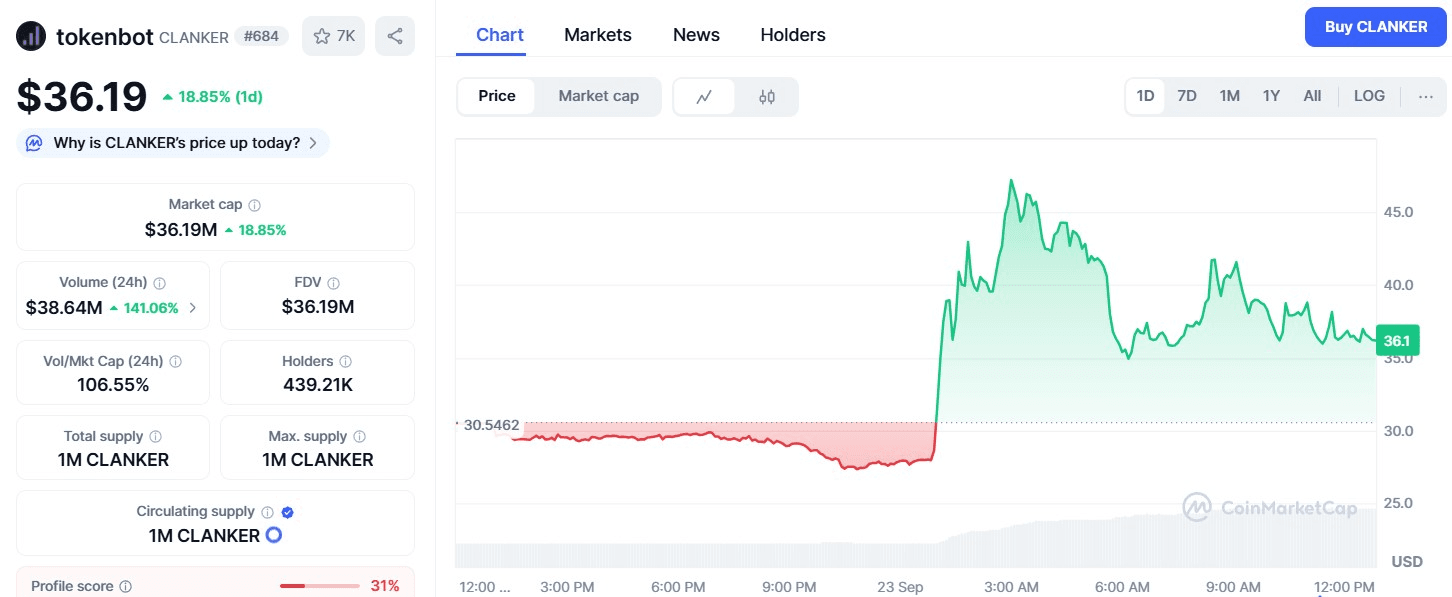Switch chart to Market cap mode
The image size is (1452, 597).
pos(598,97)
